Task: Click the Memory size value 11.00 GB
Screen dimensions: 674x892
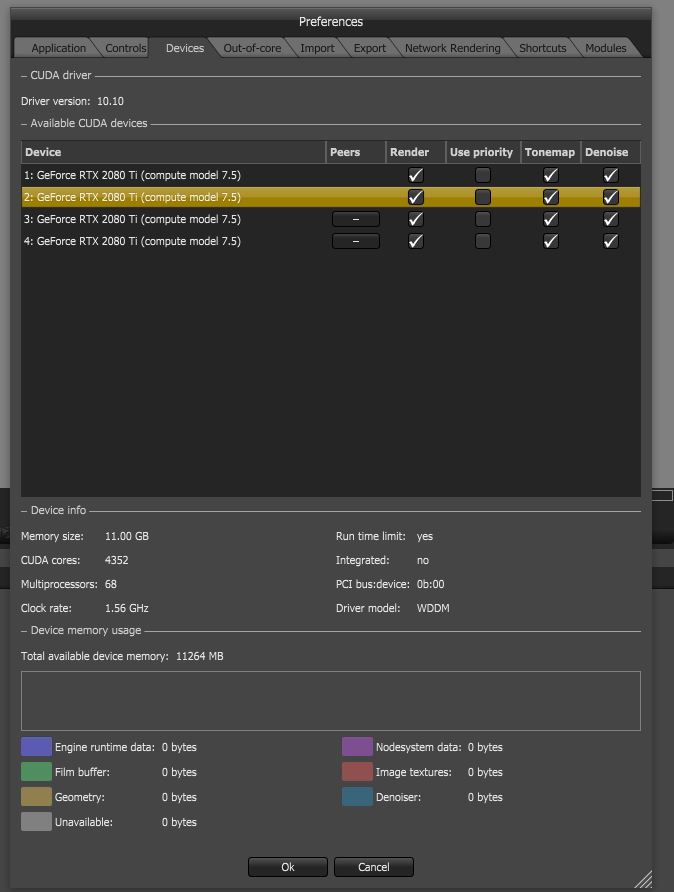Action: 127,536
